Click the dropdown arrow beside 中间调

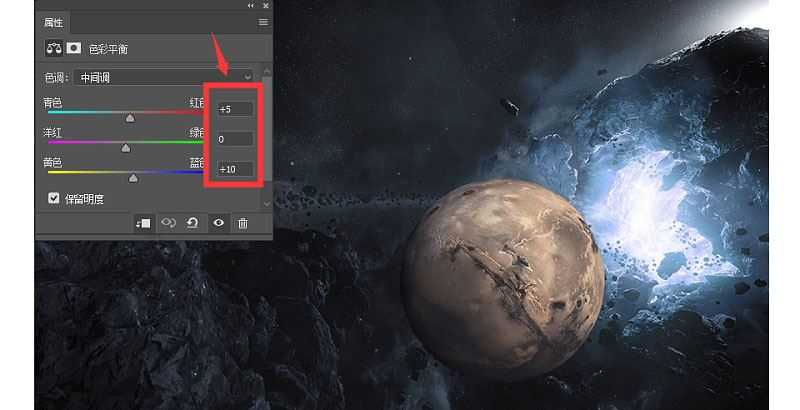[246, 76]
